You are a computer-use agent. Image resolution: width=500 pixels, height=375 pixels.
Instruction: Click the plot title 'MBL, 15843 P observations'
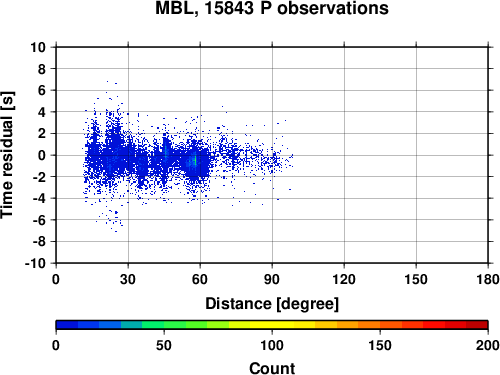click(272, 8)
